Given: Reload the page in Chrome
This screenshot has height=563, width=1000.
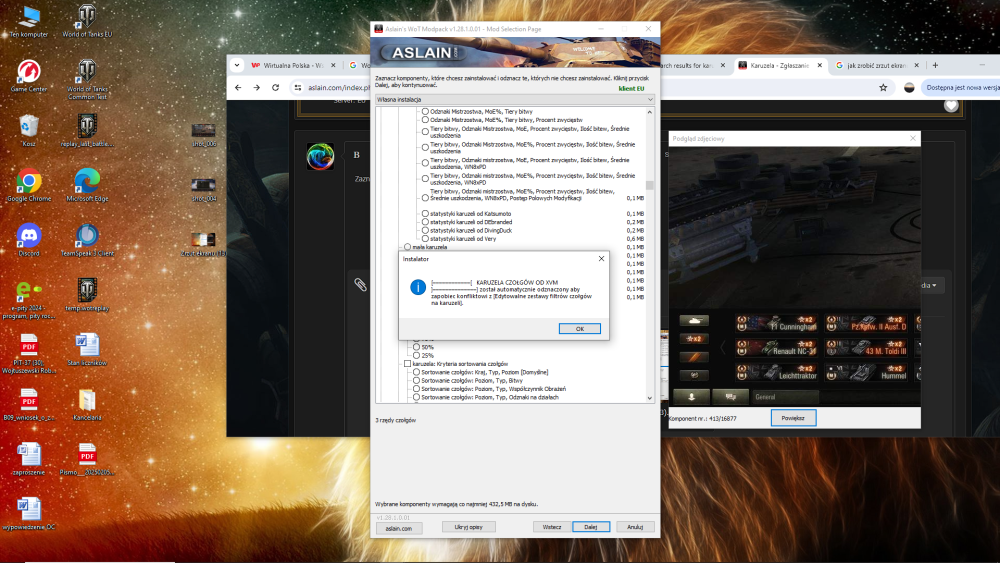Looking at the screenshot, I should (x=276, y=87).
